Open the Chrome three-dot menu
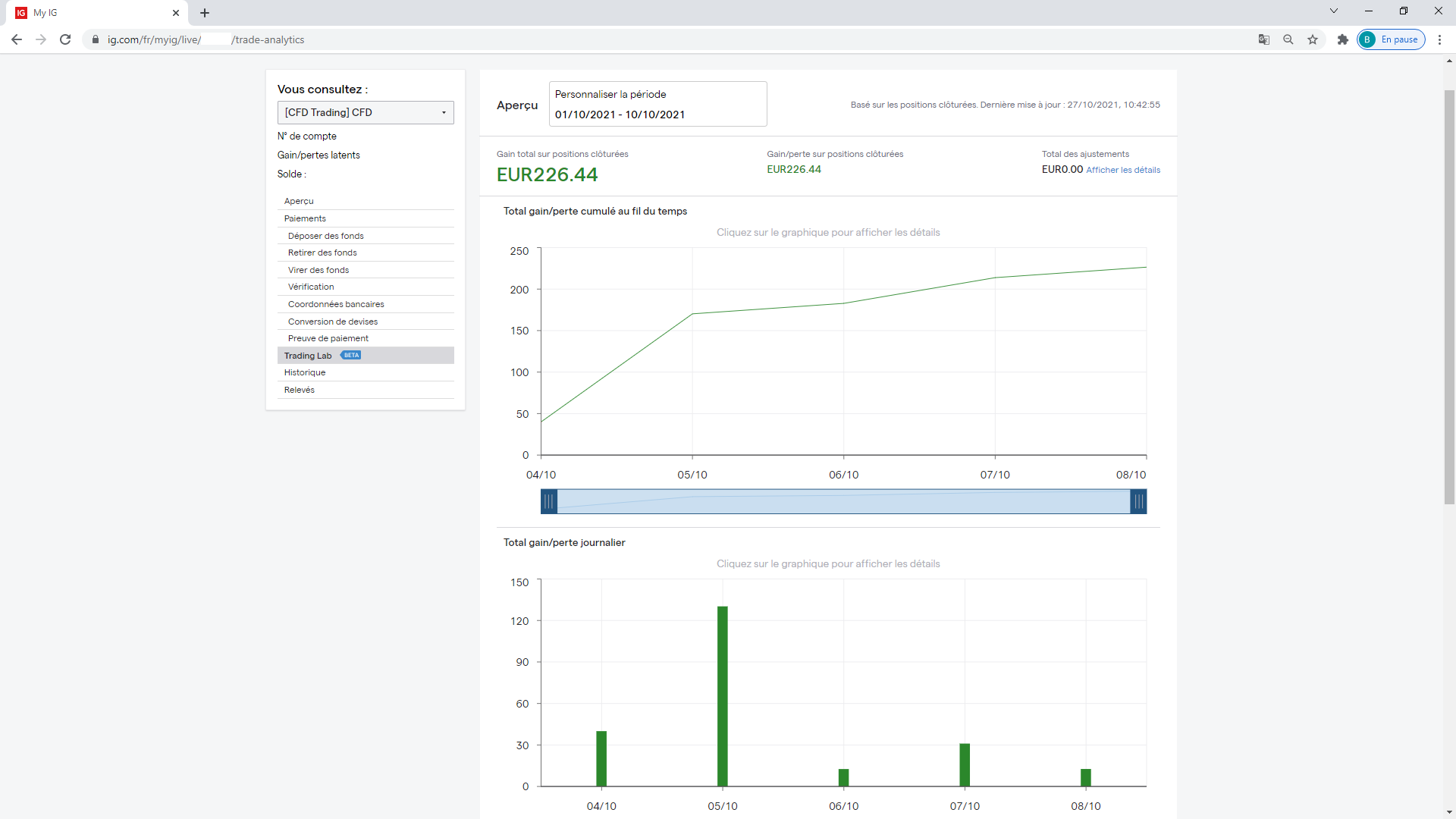Viewport: 1456px width, 819px height. (x=1439, y=39)
